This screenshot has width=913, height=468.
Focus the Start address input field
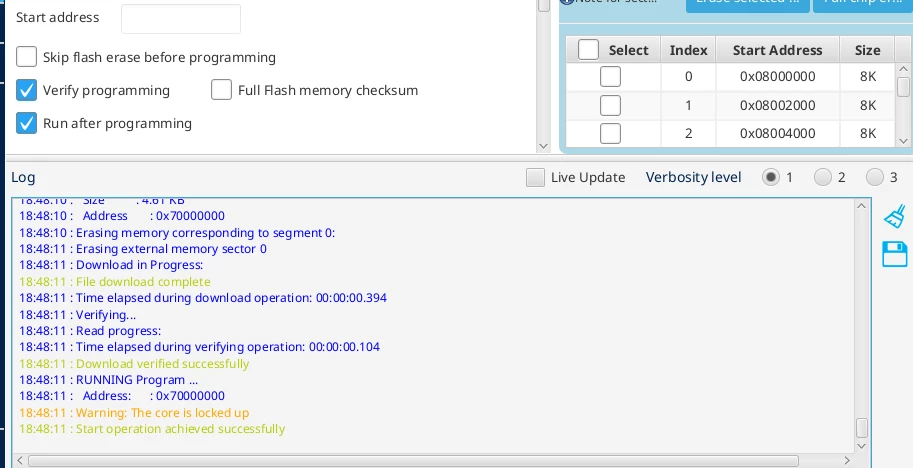point(181,19)
